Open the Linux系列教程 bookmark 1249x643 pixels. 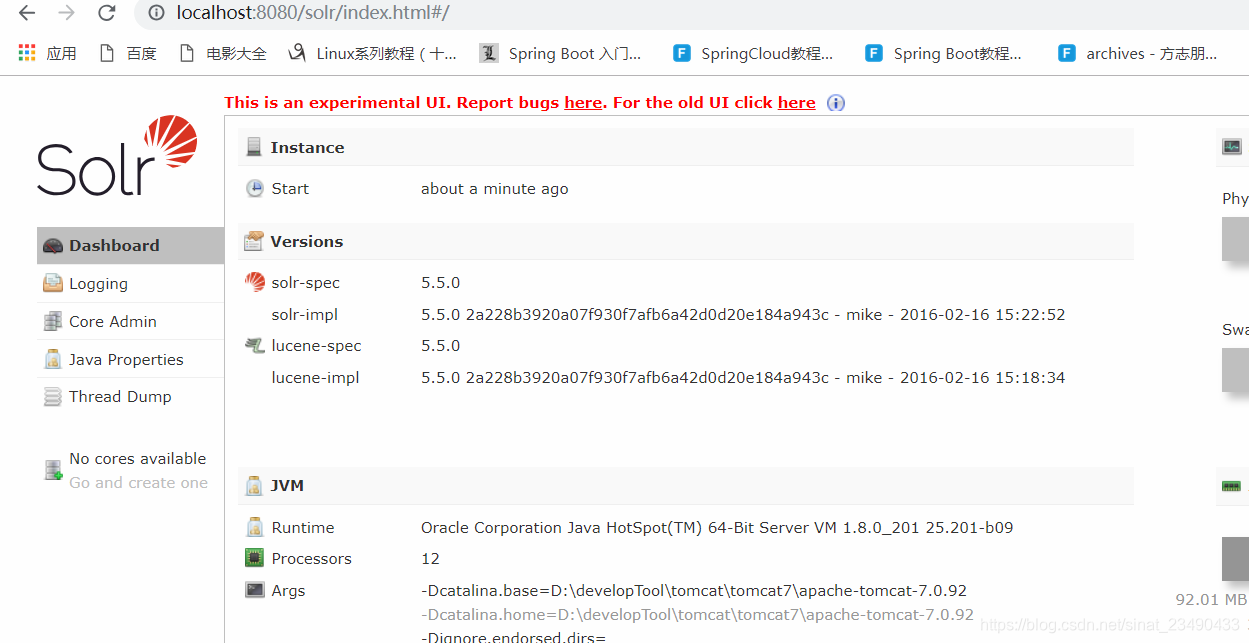(x=372, y=53)
